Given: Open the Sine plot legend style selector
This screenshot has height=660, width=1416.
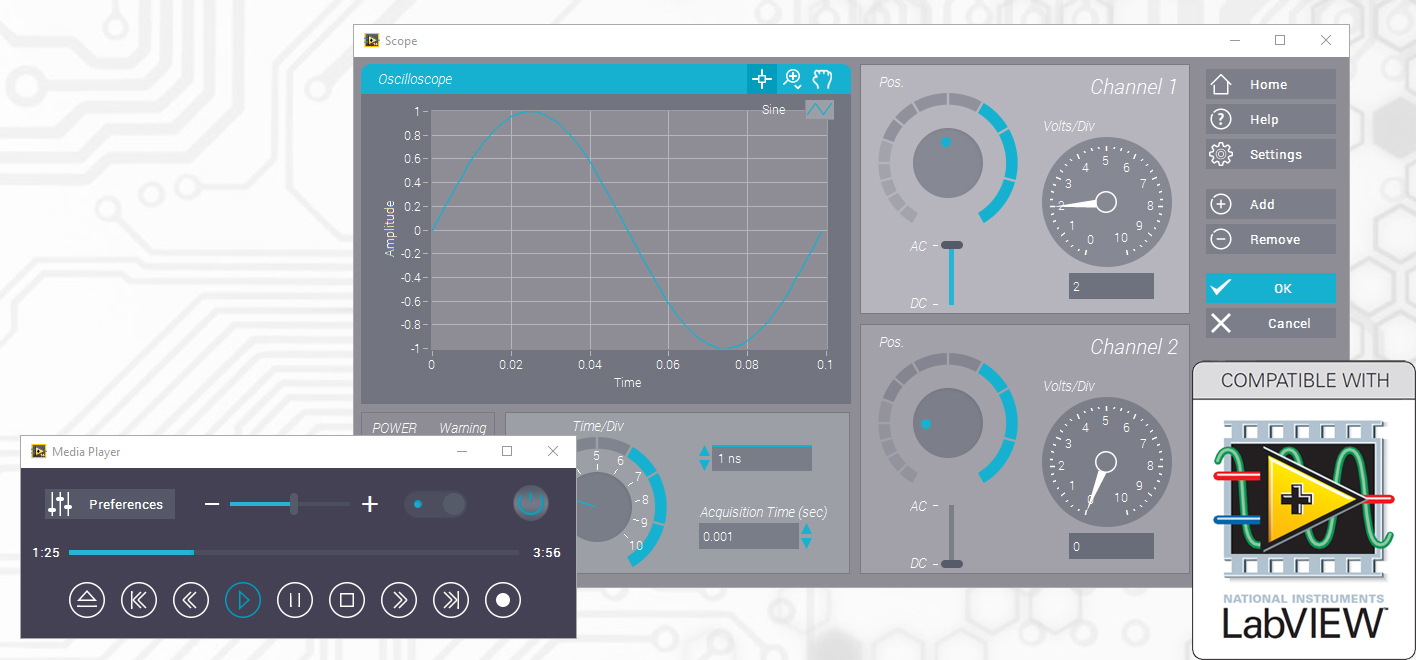Looking at the screenshot, I should coord(819,110).
